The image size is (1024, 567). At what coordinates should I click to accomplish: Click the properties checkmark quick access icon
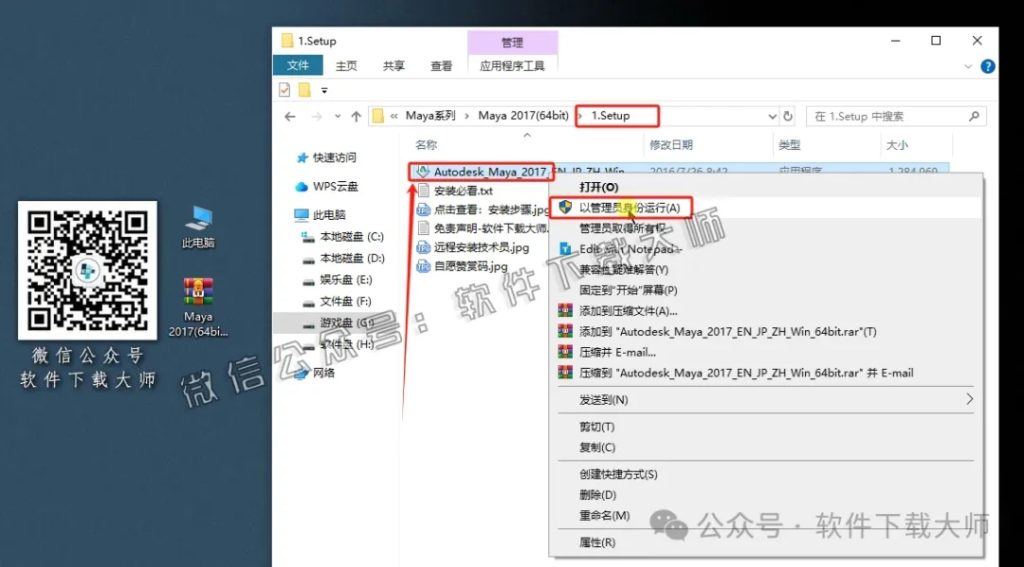pyautogui.click(x=284, y=90)
